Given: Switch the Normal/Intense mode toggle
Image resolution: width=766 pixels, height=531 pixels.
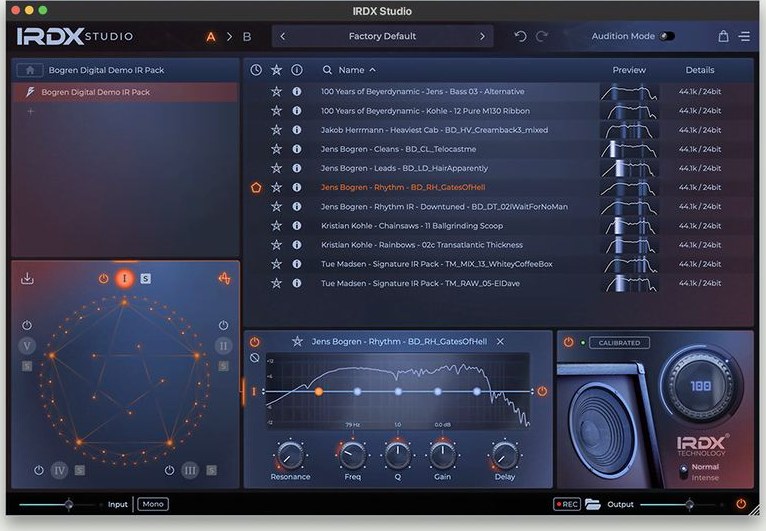Looking at the screenshot, I should (x=684, y=472).
